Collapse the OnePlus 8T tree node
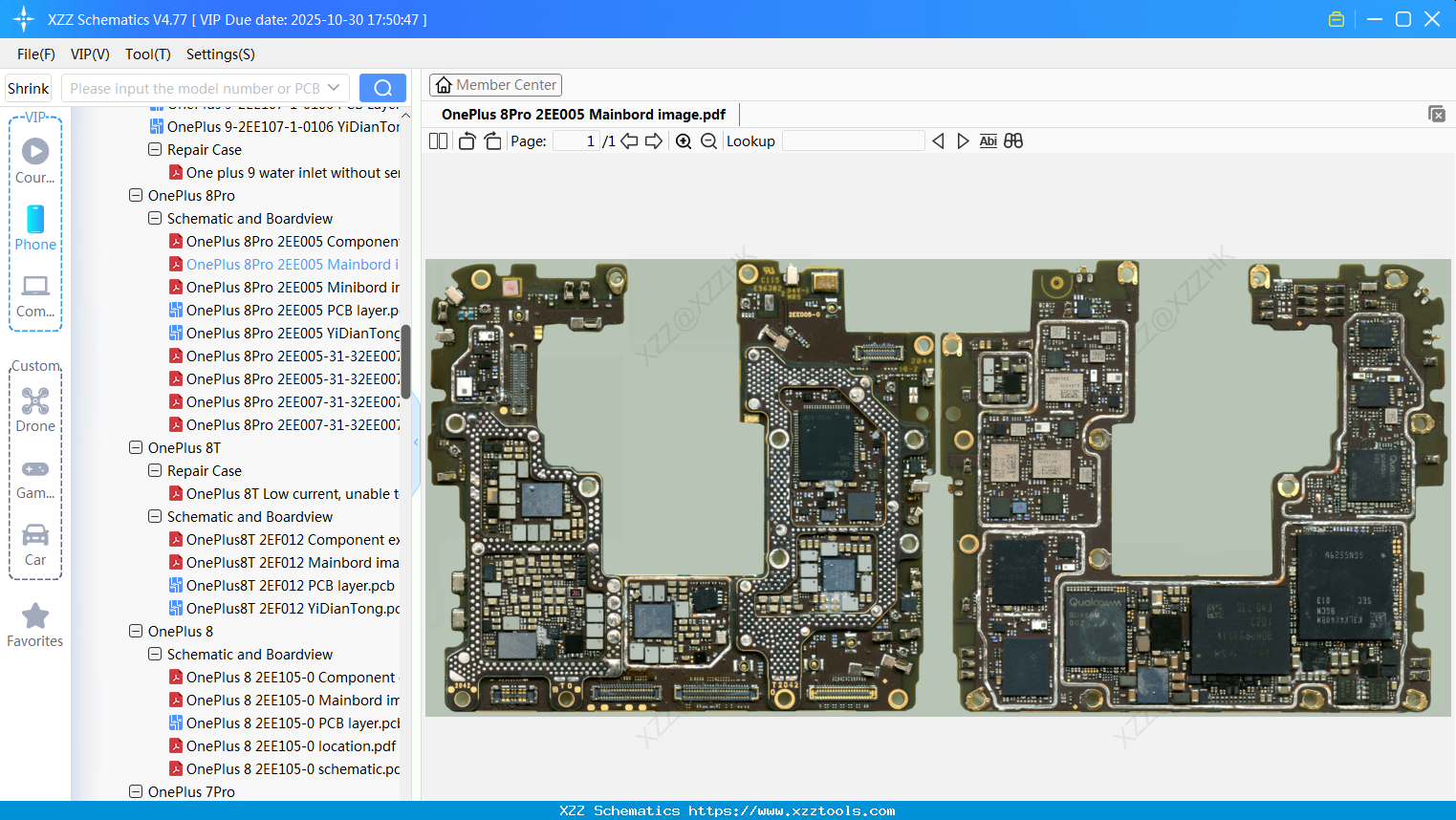 tap(135, 447)
